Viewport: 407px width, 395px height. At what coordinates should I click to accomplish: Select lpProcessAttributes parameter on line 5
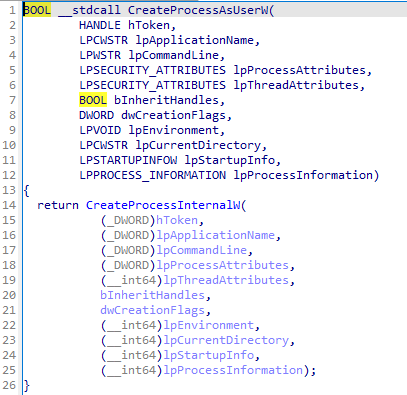tap(299, 70)
